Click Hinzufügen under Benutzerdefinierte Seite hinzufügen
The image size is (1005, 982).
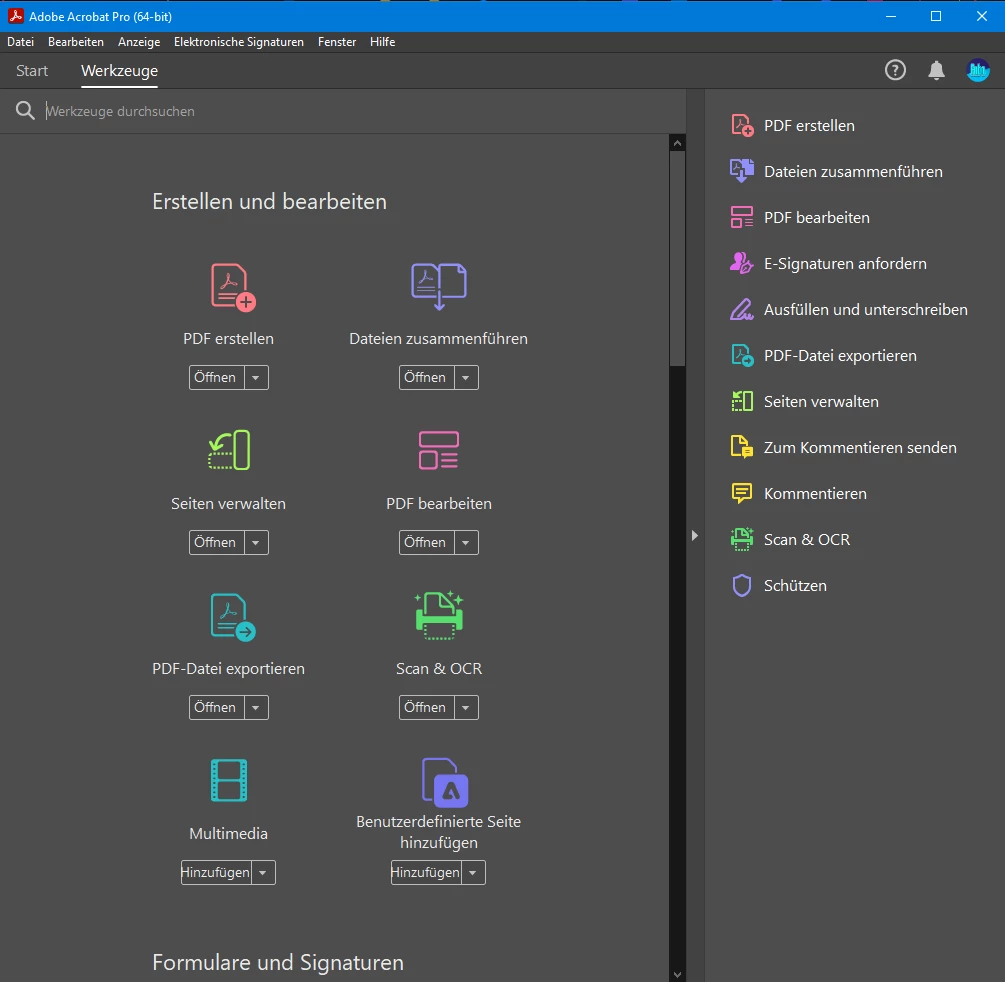pyautogui.click(x=426, y=872)
